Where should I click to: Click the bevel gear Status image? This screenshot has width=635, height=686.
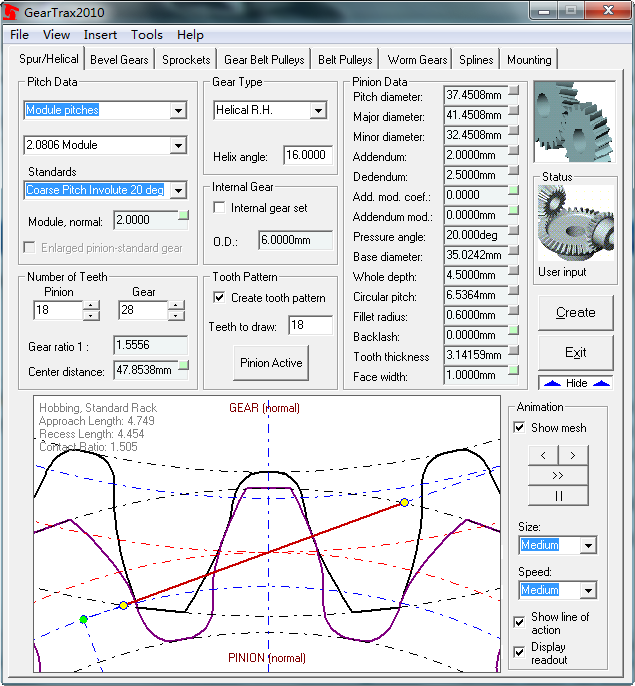tap(576, 223)
